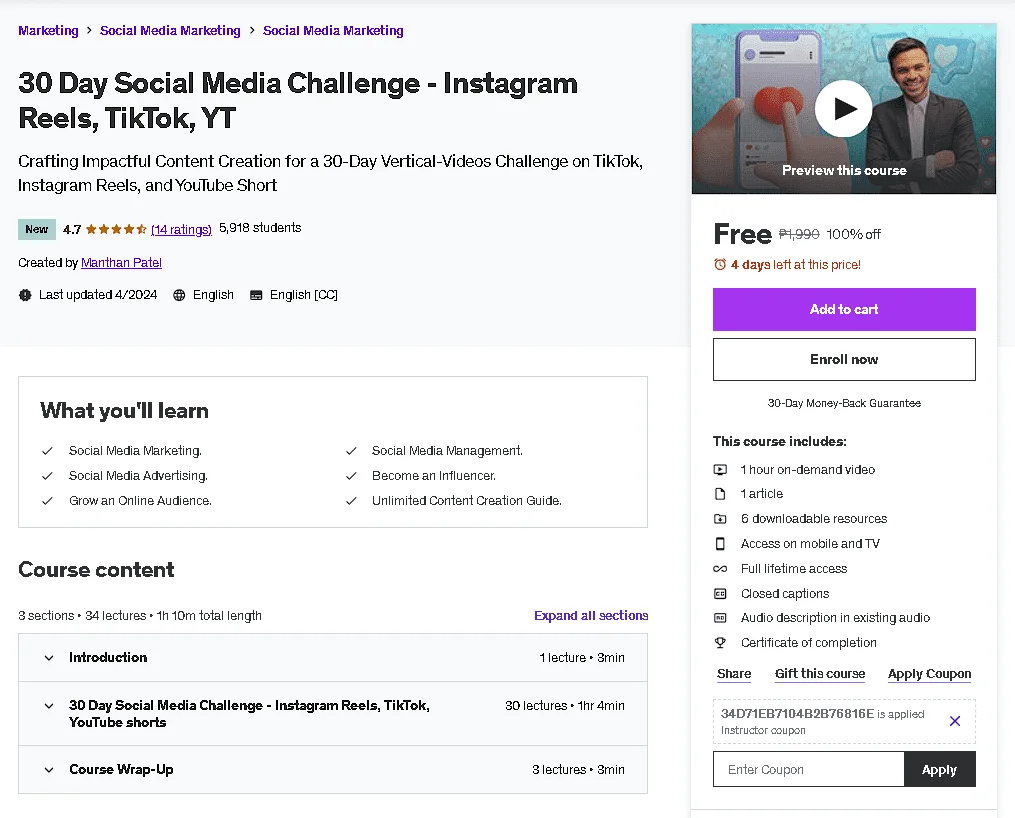The image size is (1015, 818).
Task: Click the audio description icon
Action: click(x=720, y=618)
